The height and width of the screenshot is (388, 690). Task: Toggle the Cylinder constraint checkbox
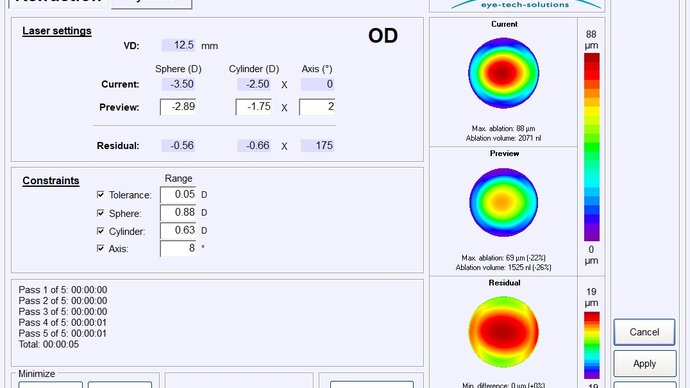pos(100,231)
